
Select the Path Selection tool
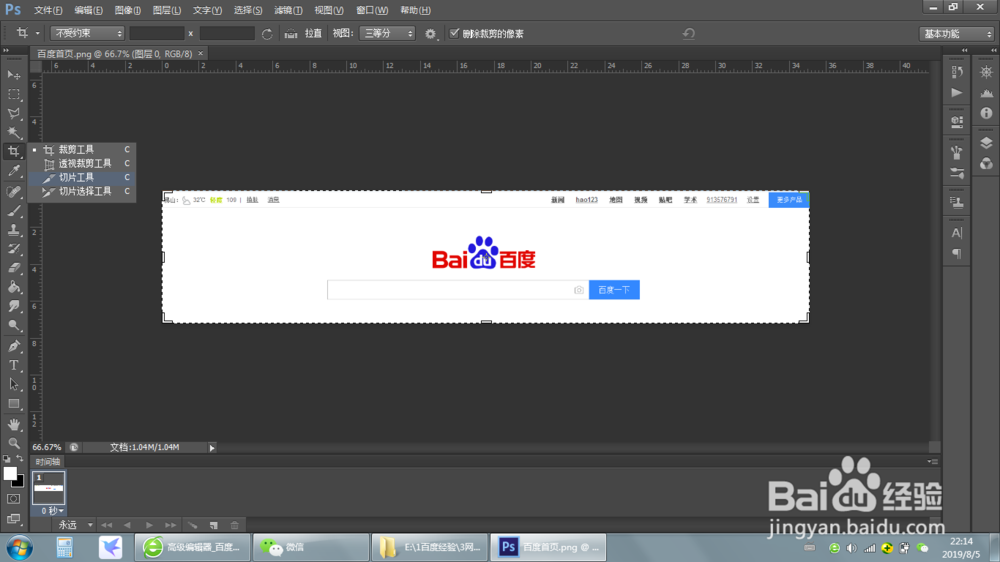(13, 385)
